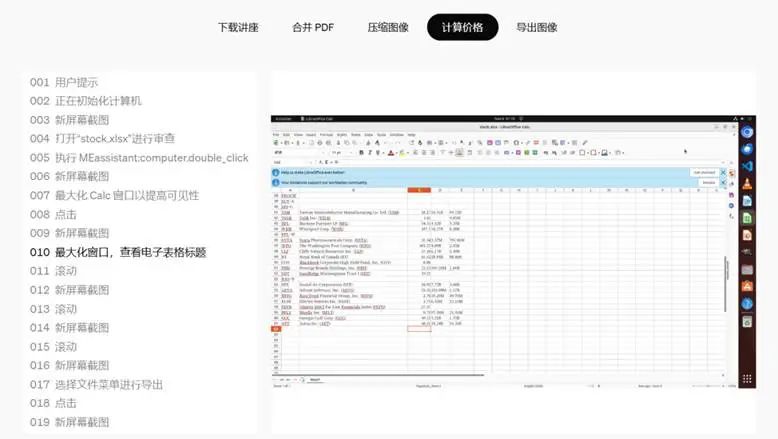Viewport: 778px width, 439px height.
Task: Click Thunderbird icon in the Ubuntu dock
Action: [x=747, y=149]
